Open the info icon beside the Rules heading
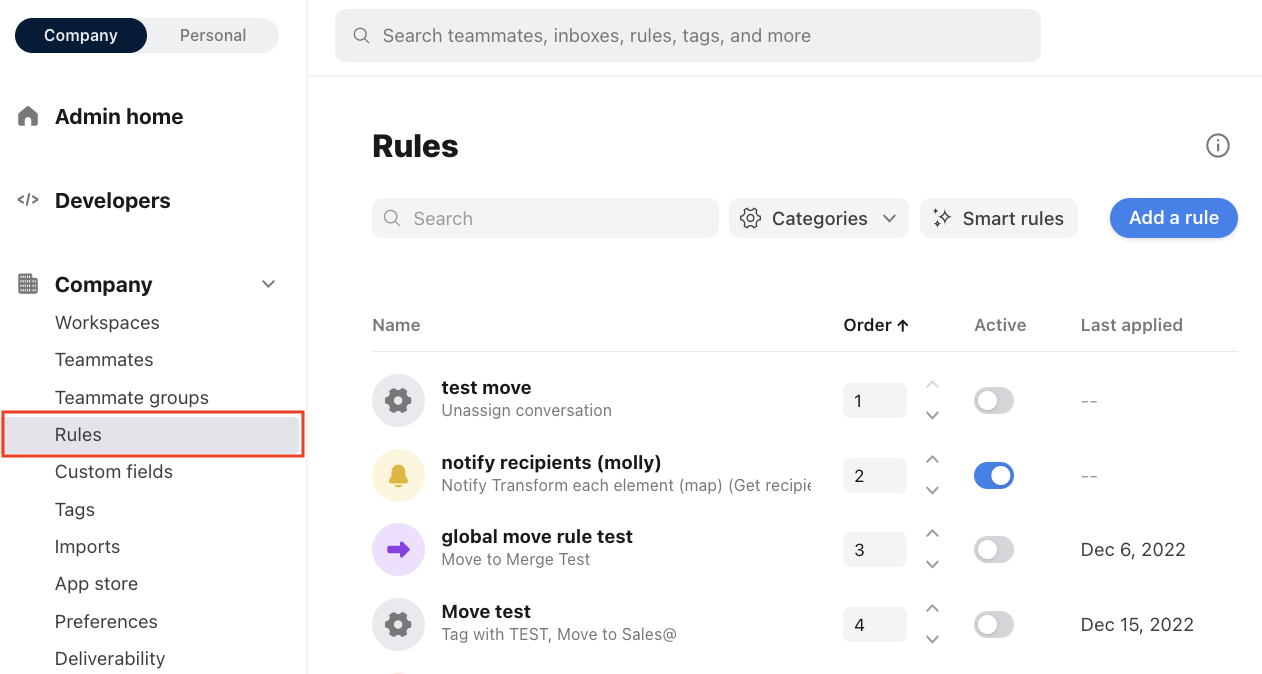This screenshot has width=1262, height=674. 1218,145
